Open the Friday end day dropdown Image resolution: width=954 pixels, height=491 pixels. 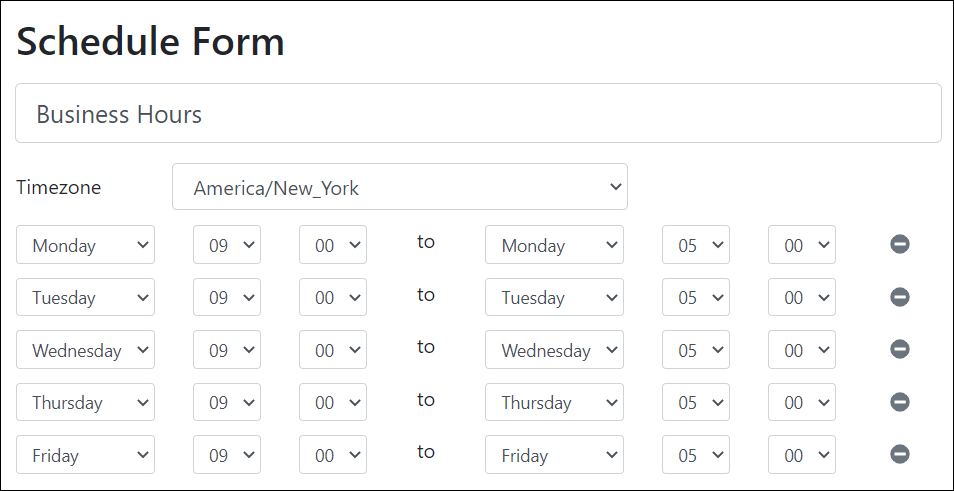pos(554,455)
